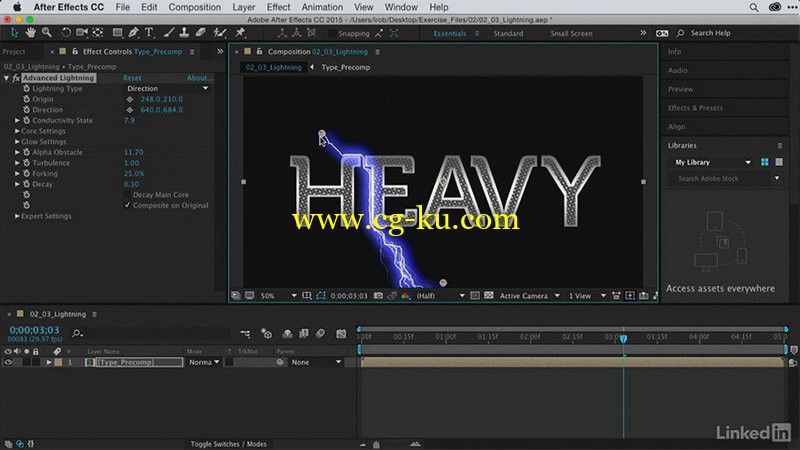Viewport: 800px width, 450px height.
Task: Select the Zoom magnifier tool
Action: click(x=46, y=33)
